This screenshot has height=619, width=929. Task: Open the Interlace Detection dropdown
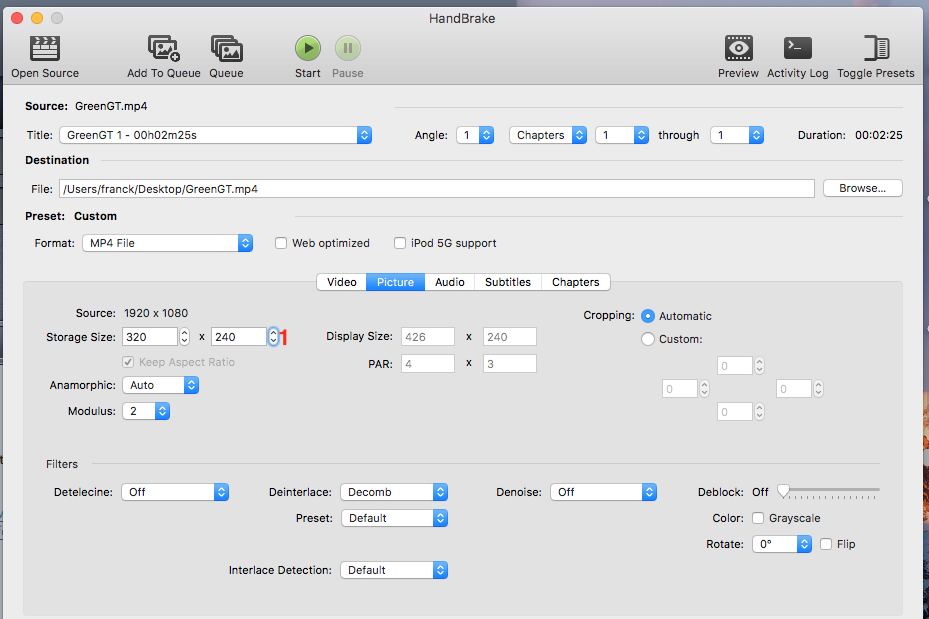coord(394,570)
